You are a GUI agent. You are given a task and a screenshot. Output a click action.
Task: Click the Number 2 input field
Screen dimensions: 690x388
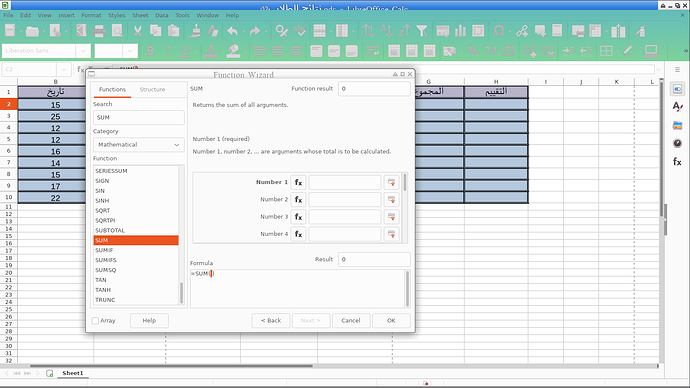345,199
